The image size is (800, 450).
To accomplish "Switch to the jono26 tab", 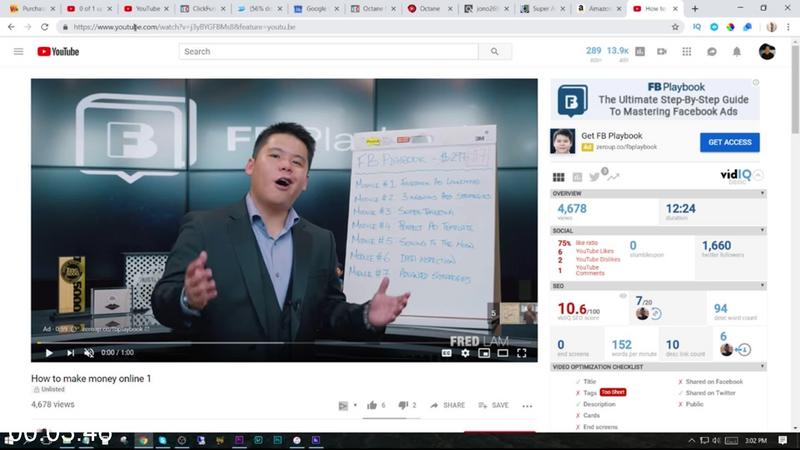I will click(486, 9).
